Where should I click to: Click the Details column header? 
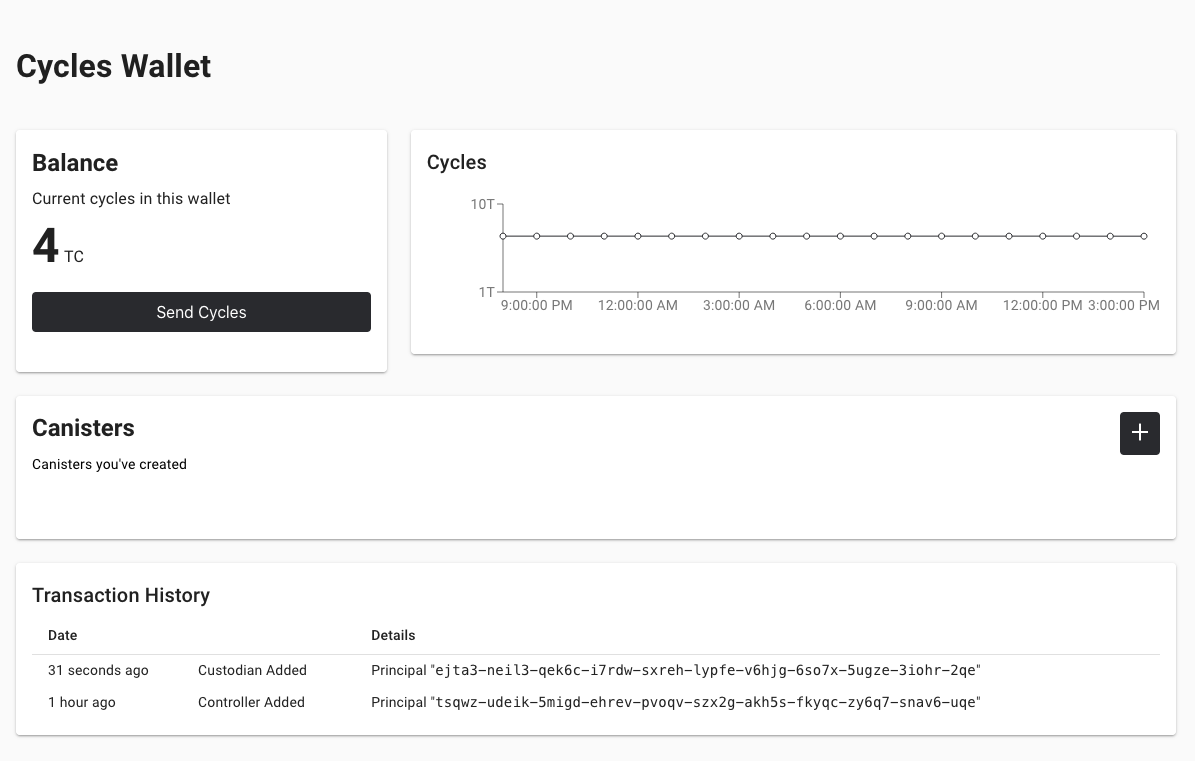pyautogui.click(x=393, y=635)
